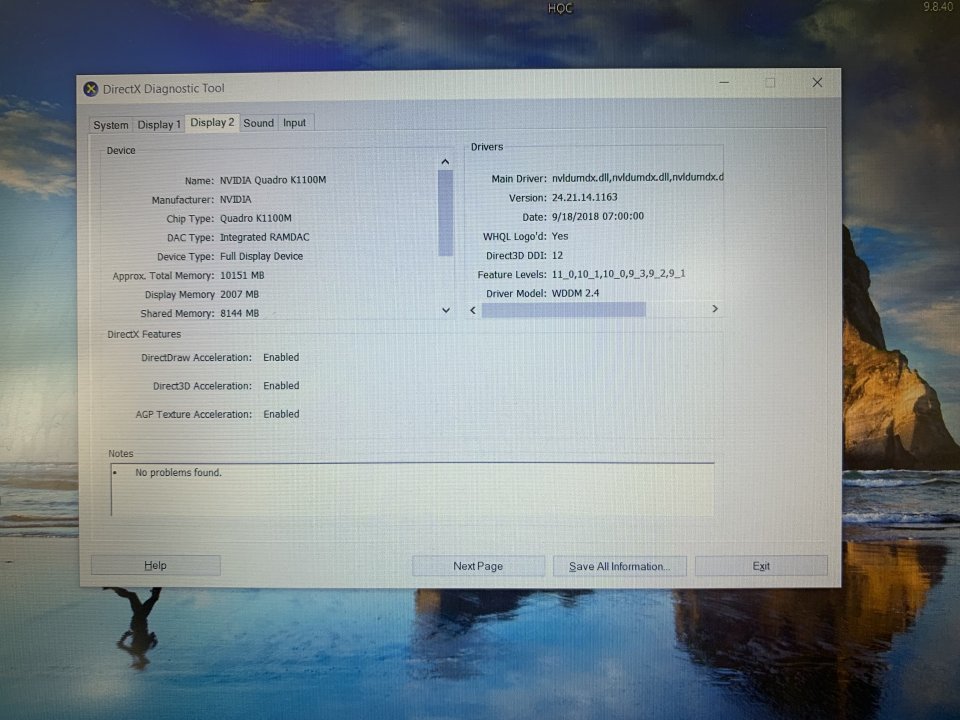Click Save All Information button

coord(619,566)
